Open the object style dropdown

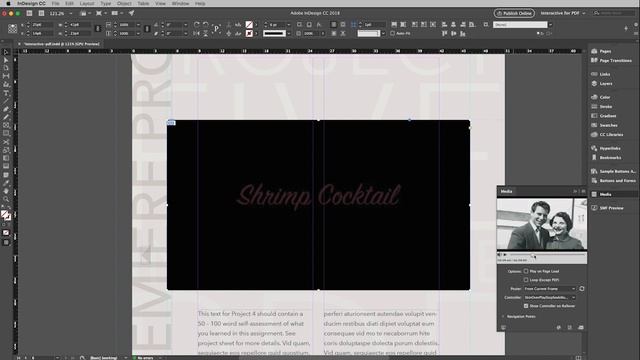click(x=550, y=25)
